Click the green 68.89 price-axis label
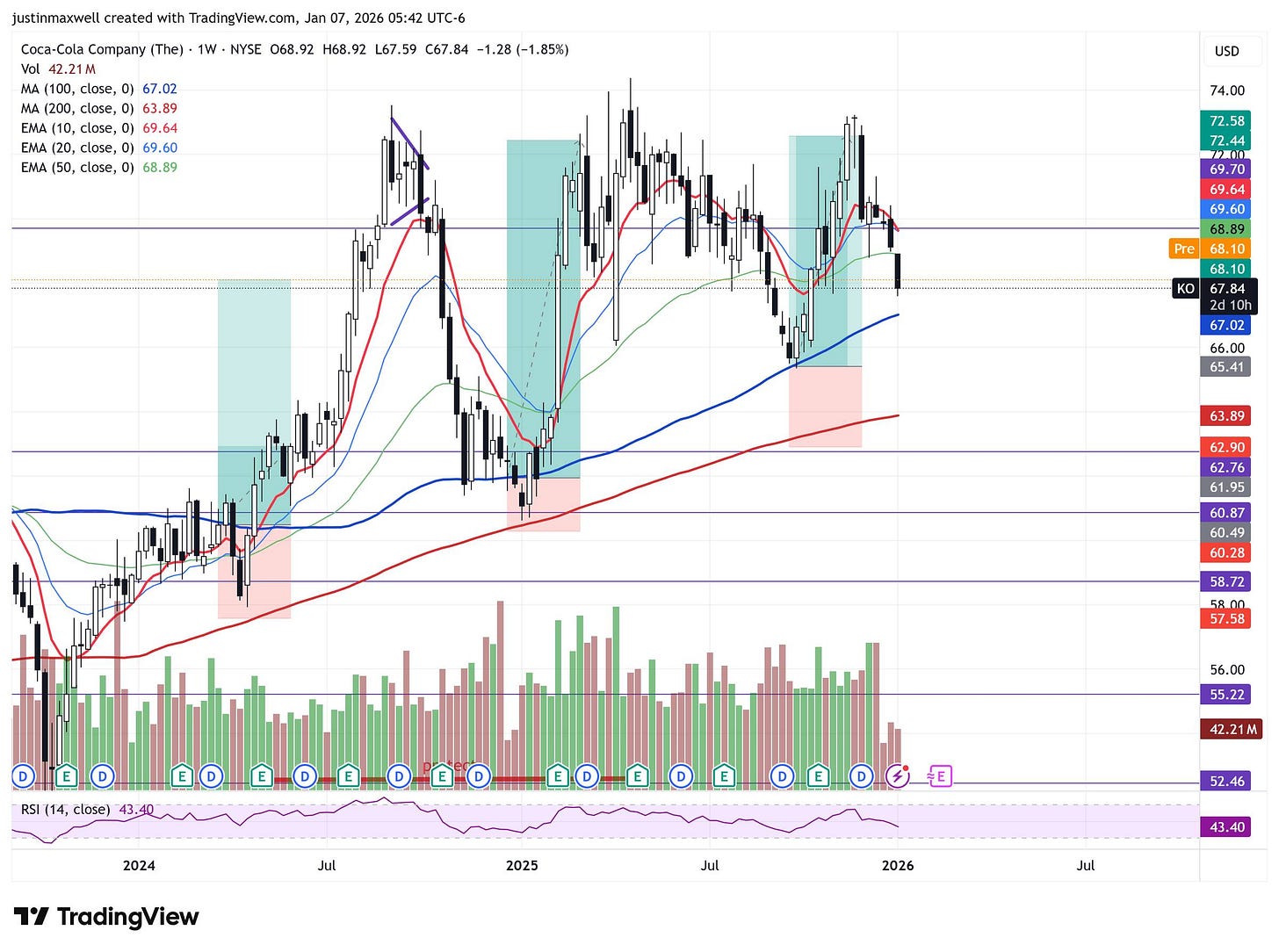 point(1227,228)
